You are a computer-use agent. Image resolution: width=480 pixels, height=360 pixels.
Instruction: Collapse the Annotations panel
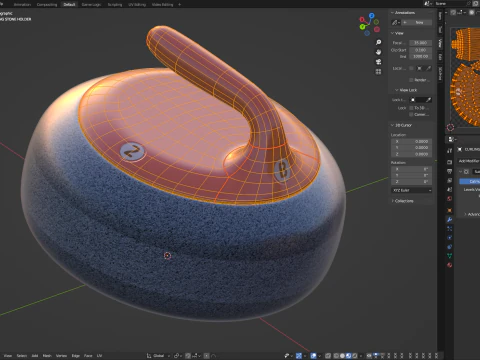click(x=392, y=13)
